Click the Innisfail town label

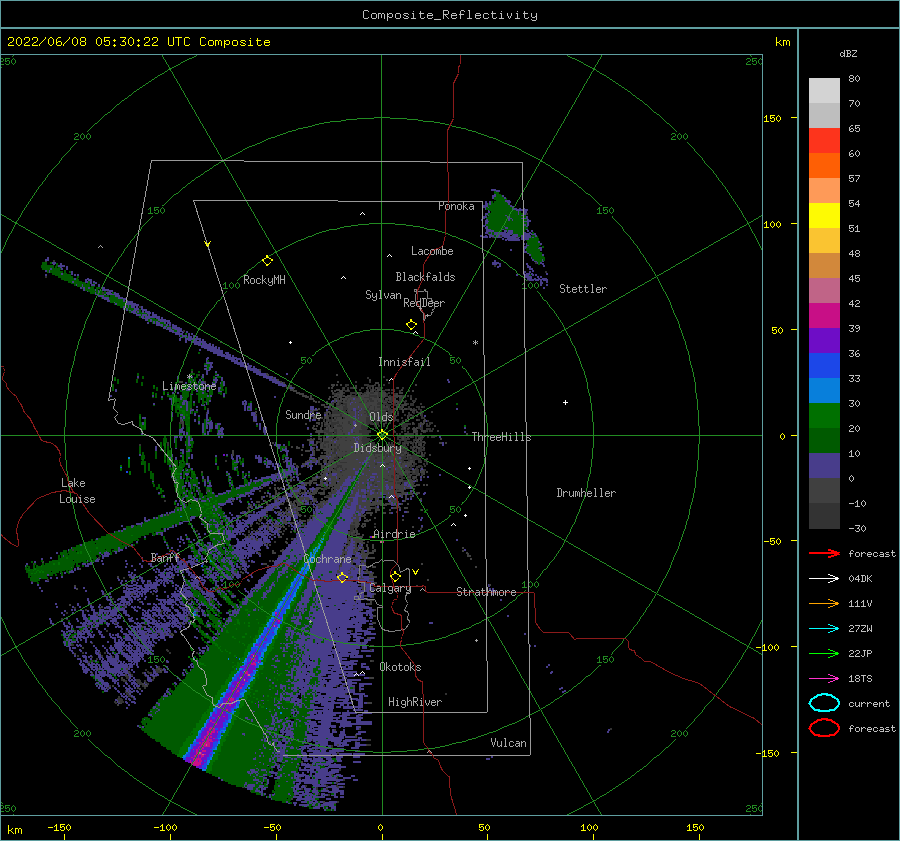click(x=404, y=362)
